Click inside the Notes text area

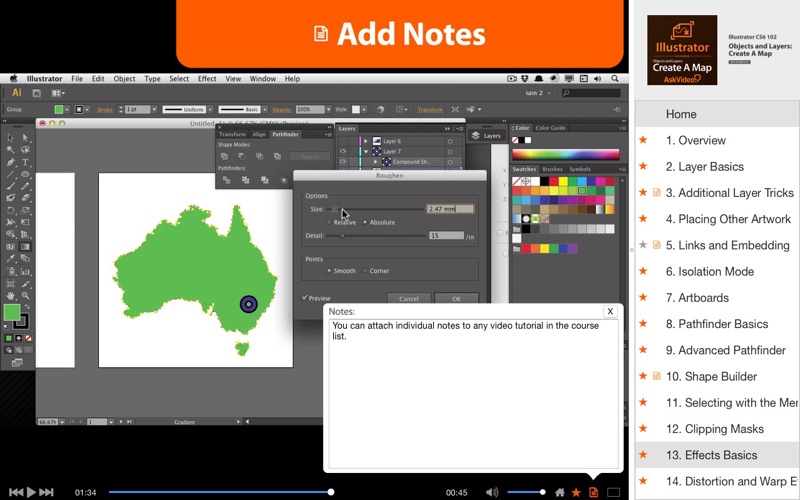[x=473, y=393]
